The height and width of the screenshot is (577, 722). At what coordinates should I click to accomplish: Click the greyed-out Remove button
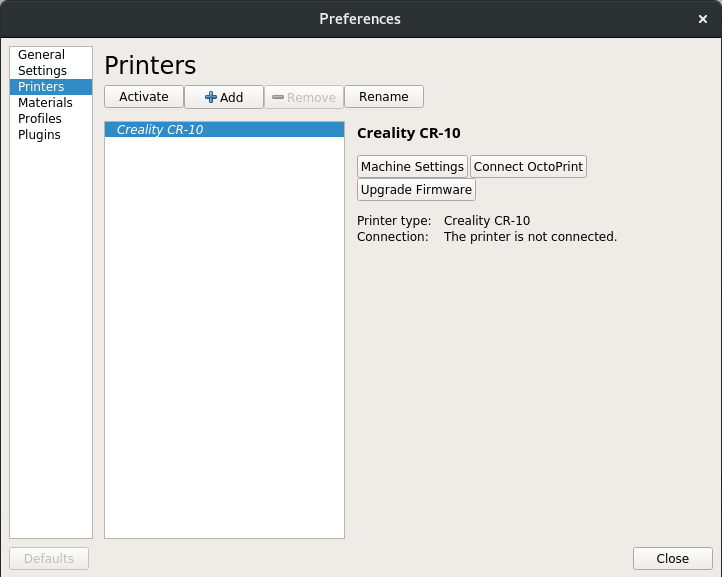304,97
